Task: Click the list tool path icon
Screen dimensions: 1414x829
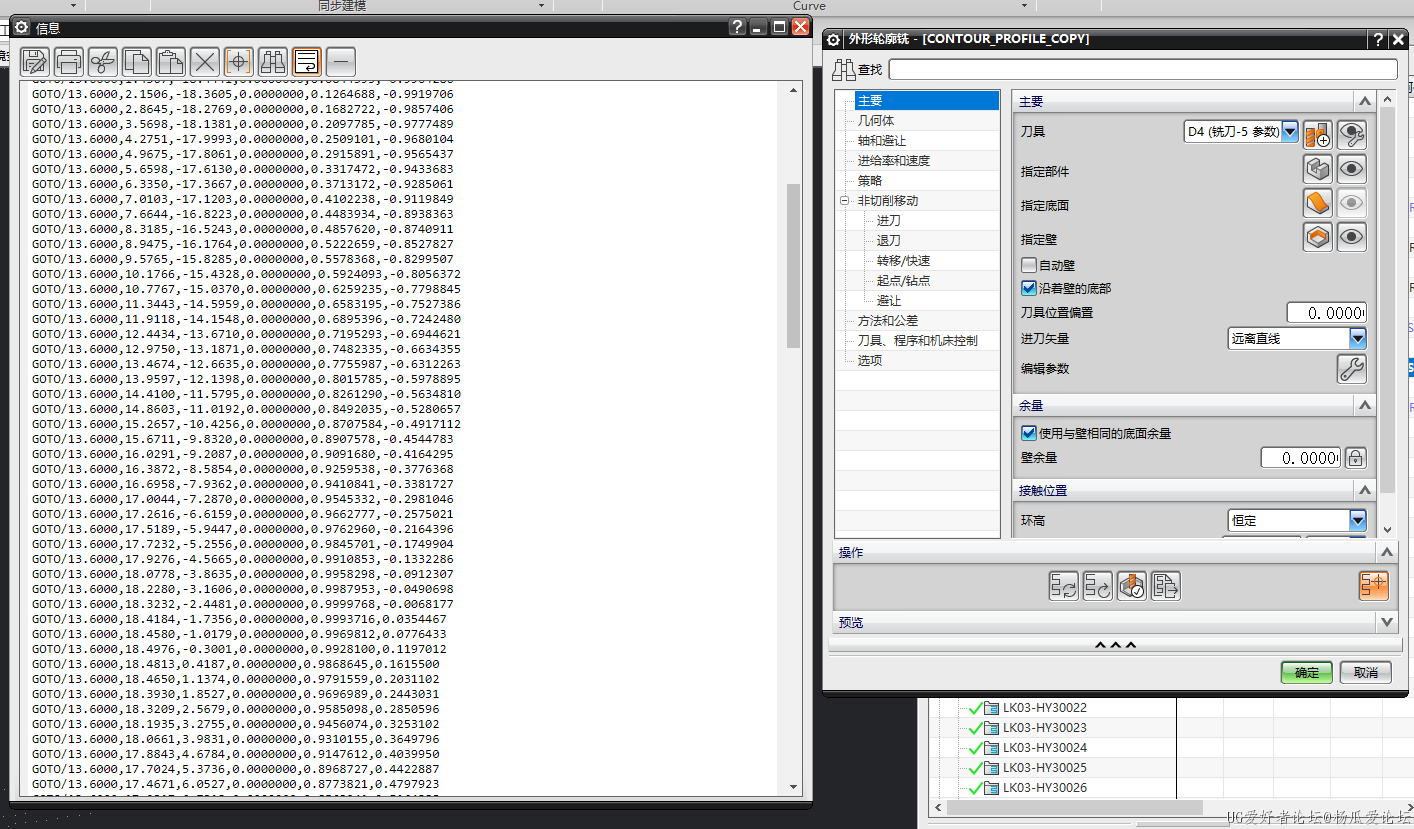Action: tap(1166, 586)
